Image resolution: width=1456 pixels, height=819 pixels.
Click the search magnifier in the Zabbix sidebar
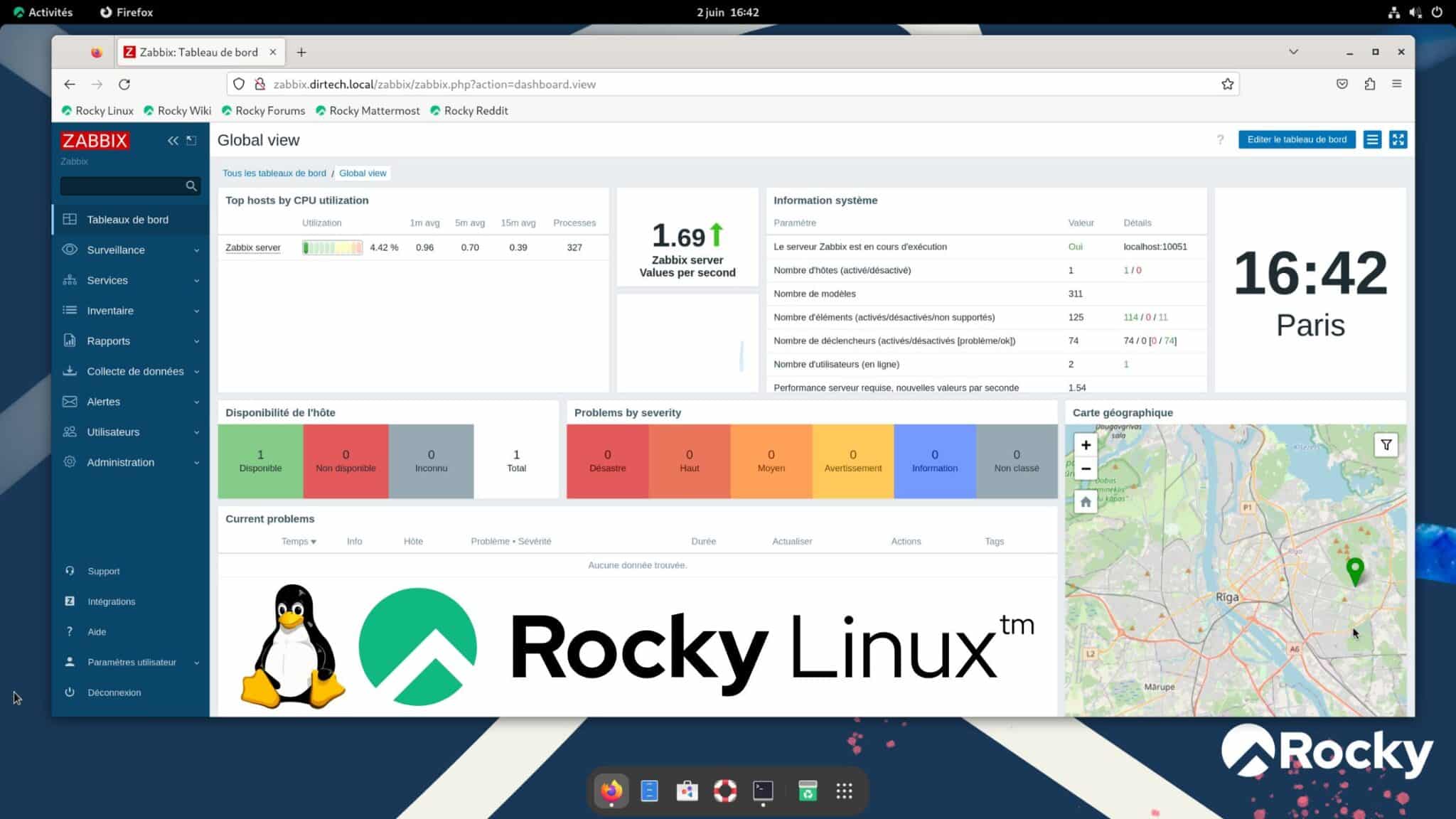pos(191,186)
